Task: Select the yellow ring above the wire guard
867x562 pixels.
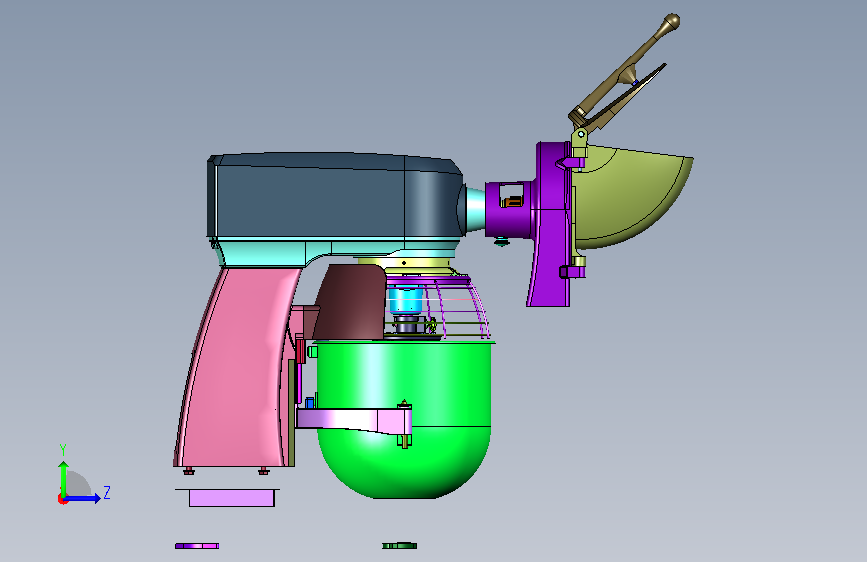Action: (406, 263)
